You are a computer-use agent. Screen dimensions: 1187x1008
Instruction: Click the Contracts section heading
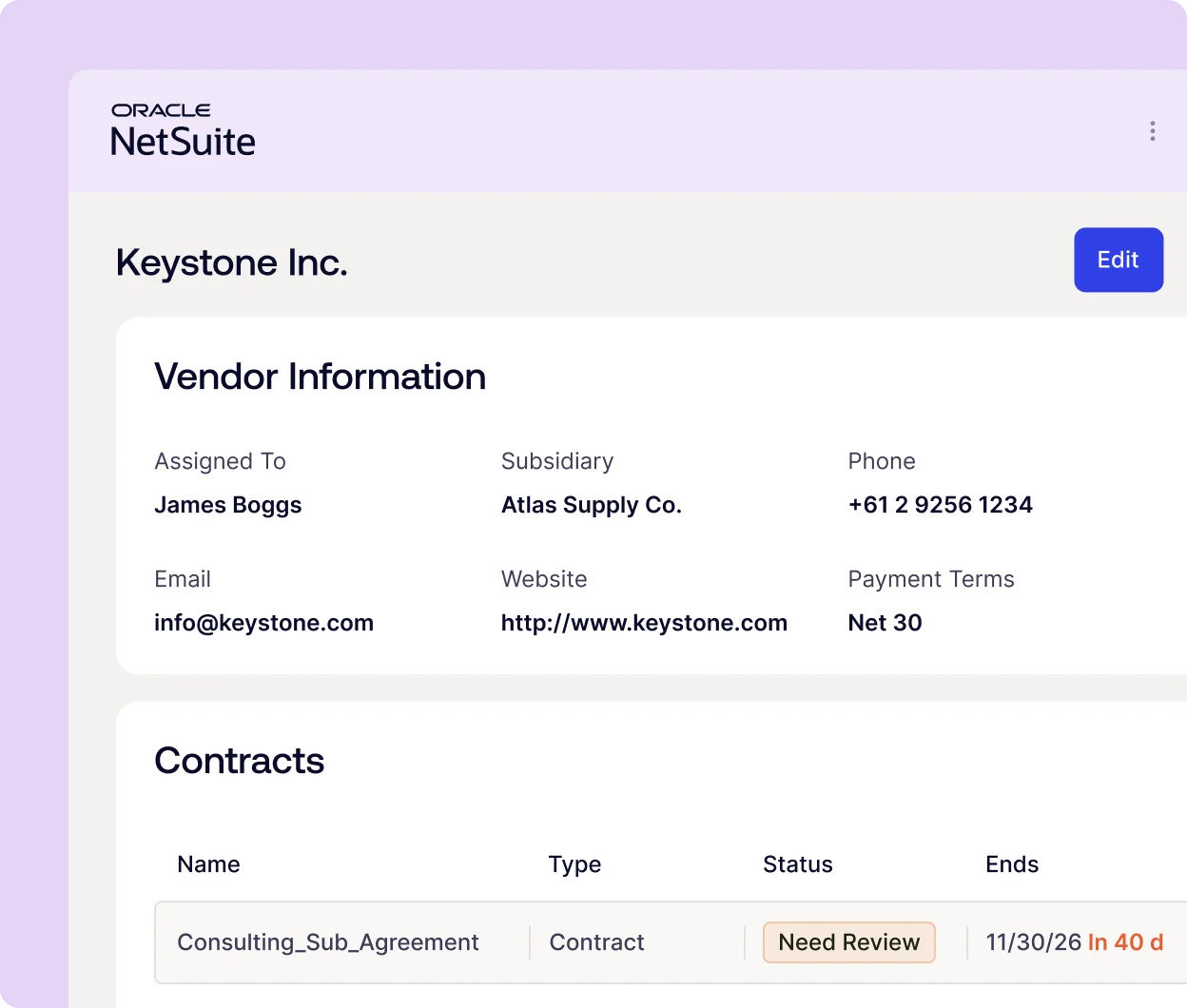click(239, 761)
